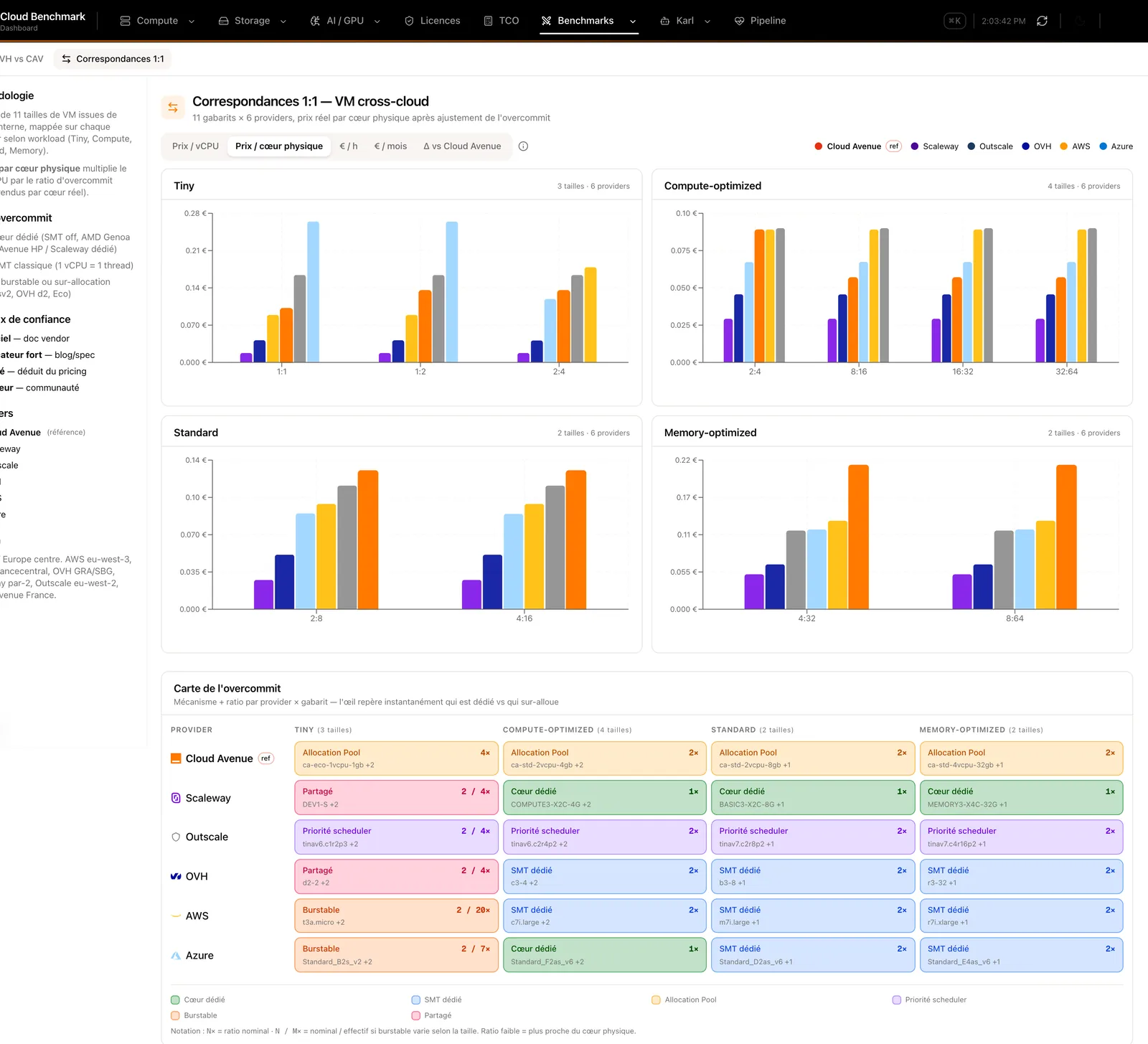
Task: Open AWS Burstable t3a.micro card
Action: pyautogui.click(x=396, y=916)
